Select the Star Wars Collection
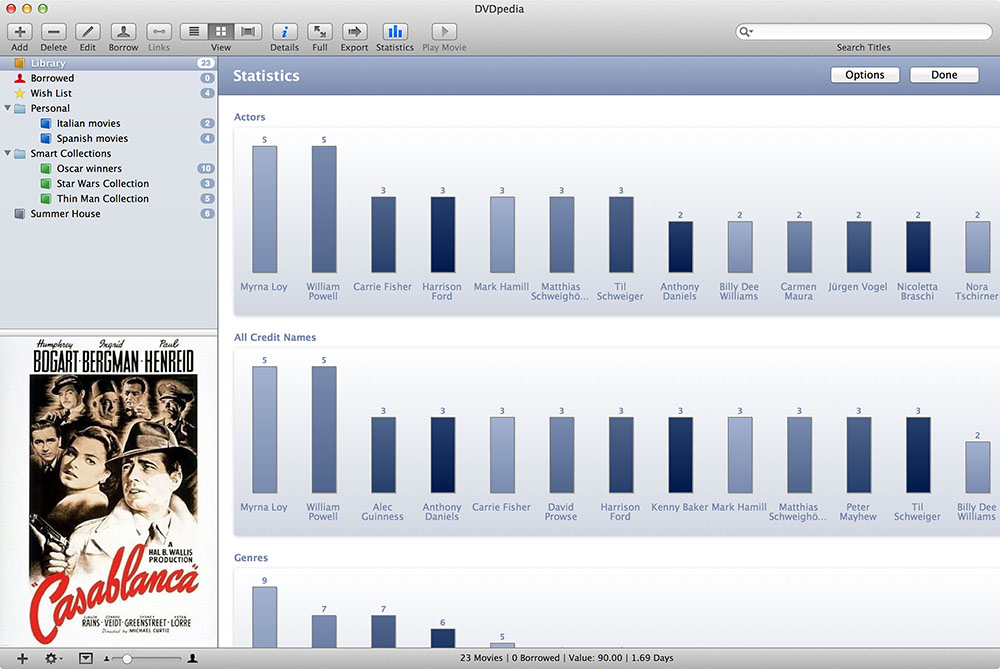The width and height of the screenshot is (1000, 669). click(x=108, y=184)
